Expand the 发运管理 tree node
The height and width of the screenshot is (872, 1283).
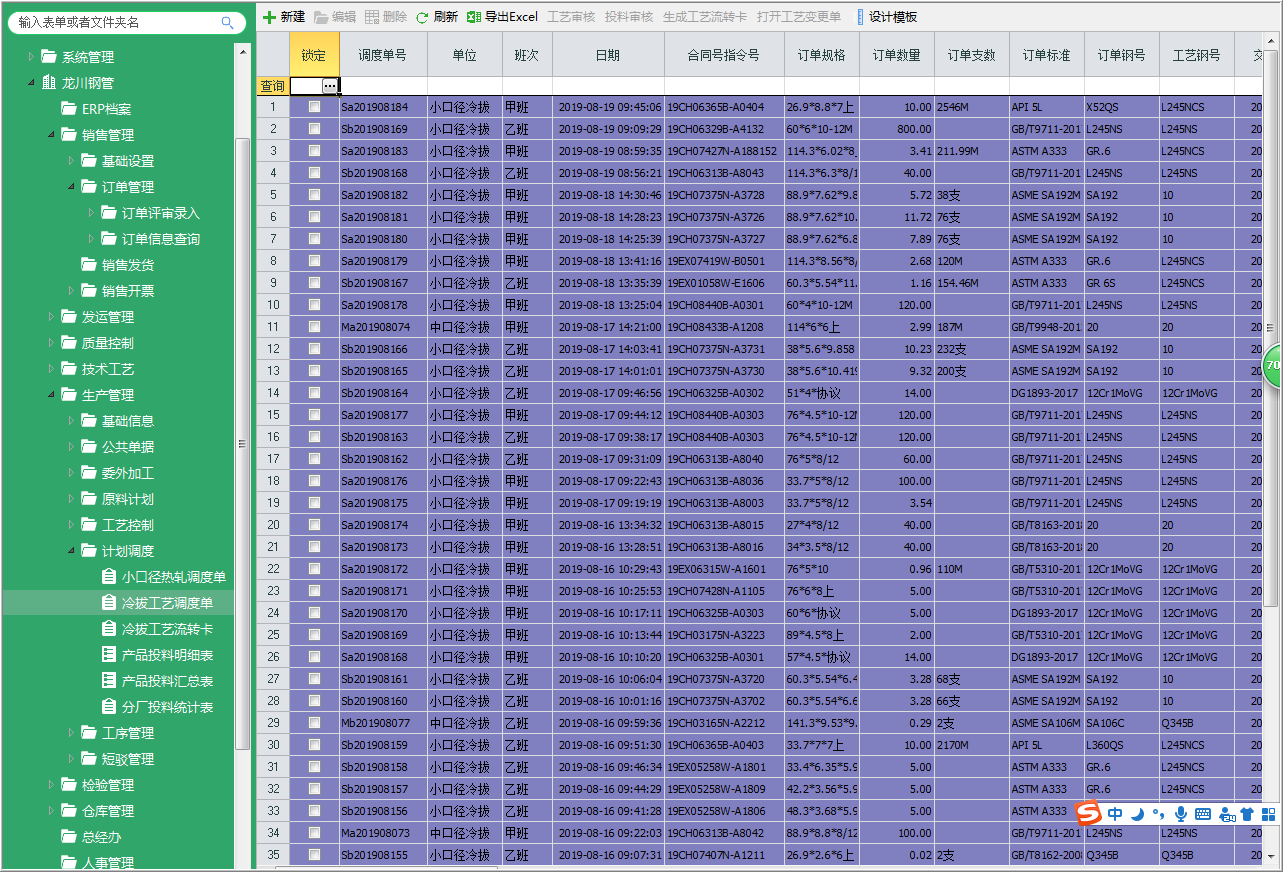51,317
